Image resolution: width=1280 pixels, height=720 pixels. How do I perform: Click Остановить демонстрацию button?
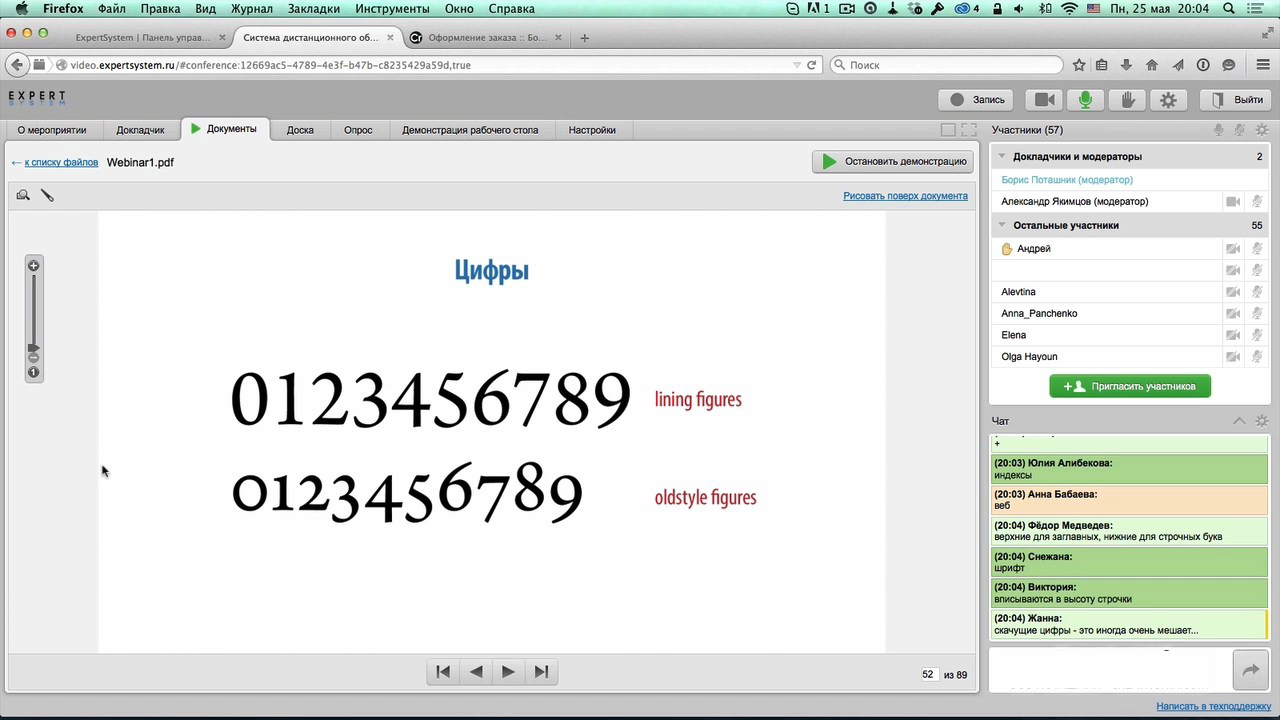pyautogui.click(x=892, y=161)
